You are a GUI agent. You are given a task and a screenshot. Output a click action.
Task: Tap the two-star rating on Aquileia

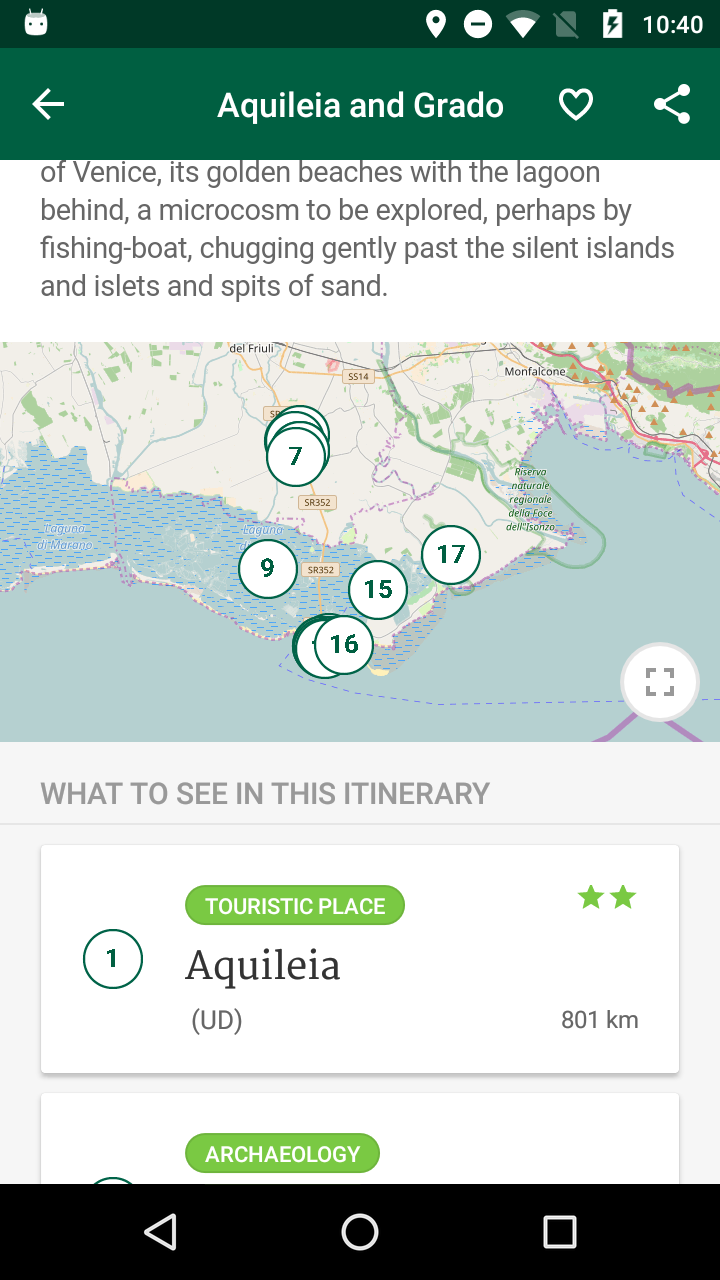[x=607, y=897]
